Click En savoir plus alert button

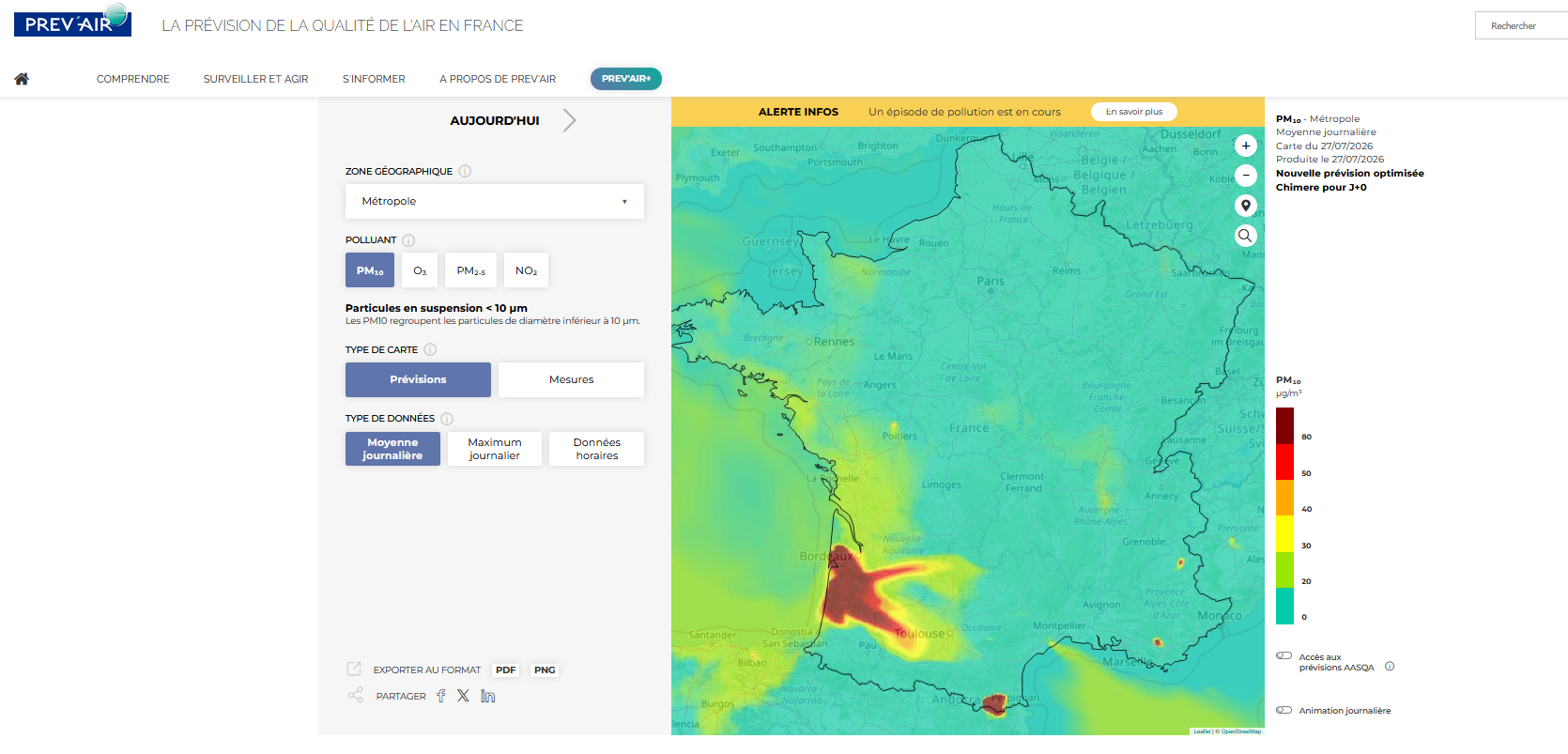point(1134,112)
